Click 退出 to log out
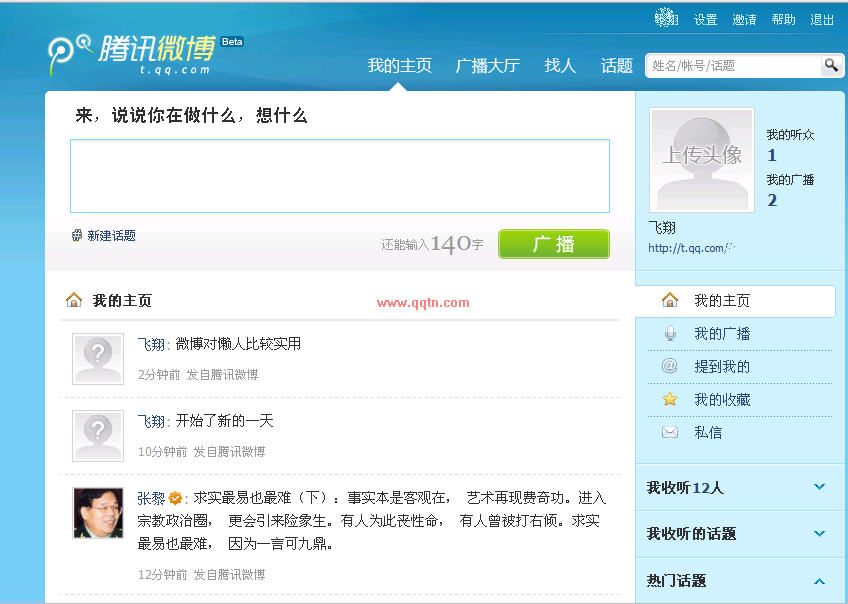The image size is (848, 604). [822, 20]
